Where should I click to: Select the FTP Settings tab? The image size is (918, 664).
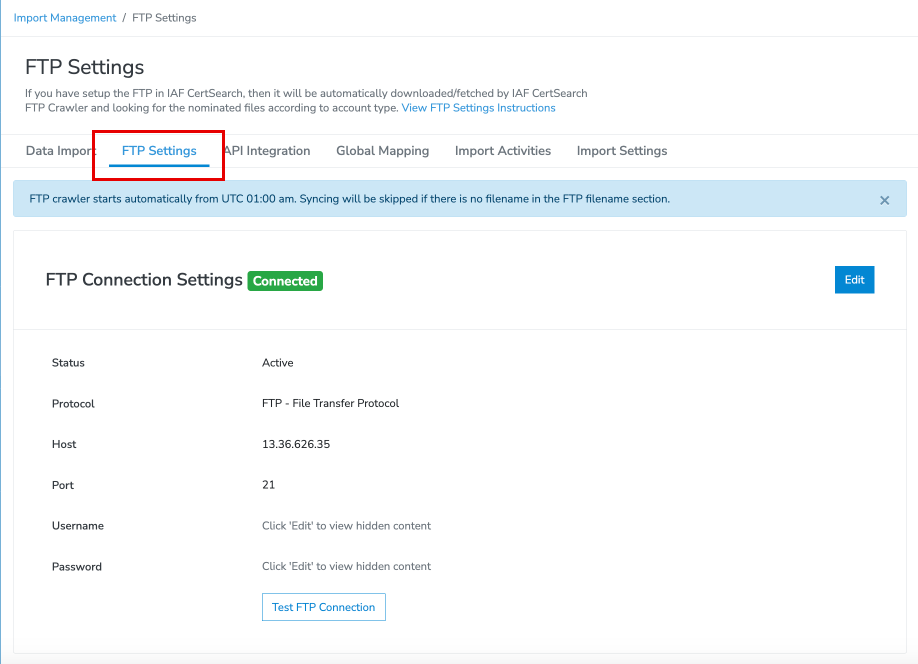(159, 151)
